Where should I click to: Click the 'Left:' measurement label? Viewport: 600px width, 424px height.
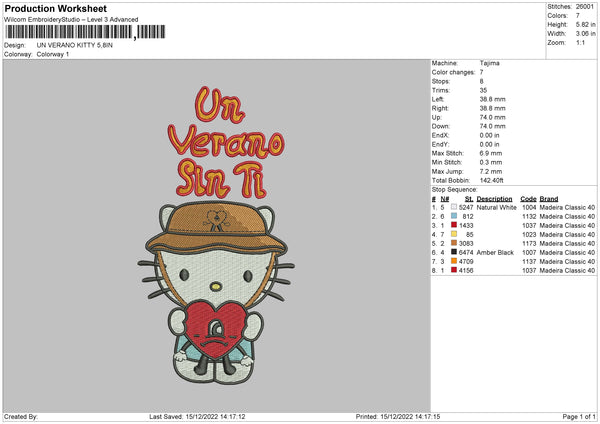pos(438,99)
